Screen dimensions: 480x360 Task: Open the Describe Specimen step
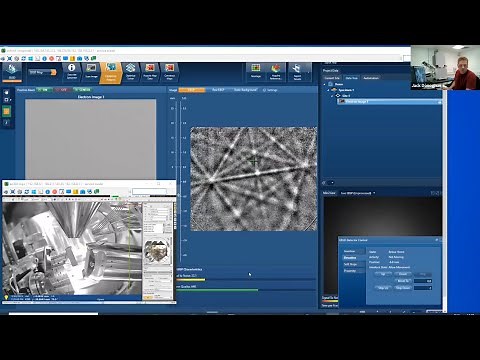pos(72,71)
